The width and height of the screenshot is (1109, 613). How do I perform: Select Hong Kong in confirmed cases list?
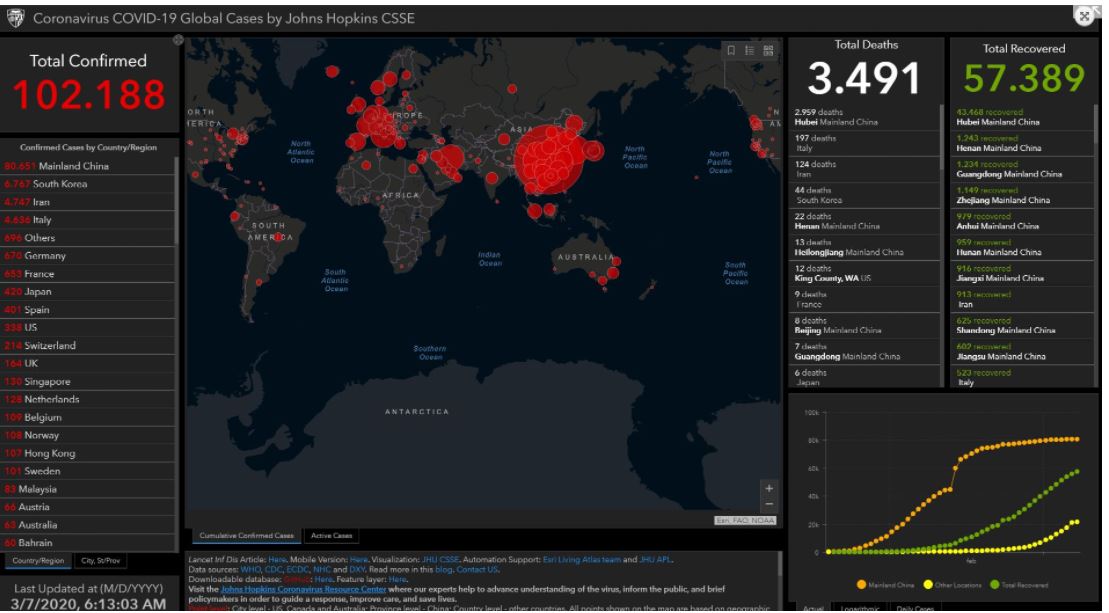click(87, 453)
